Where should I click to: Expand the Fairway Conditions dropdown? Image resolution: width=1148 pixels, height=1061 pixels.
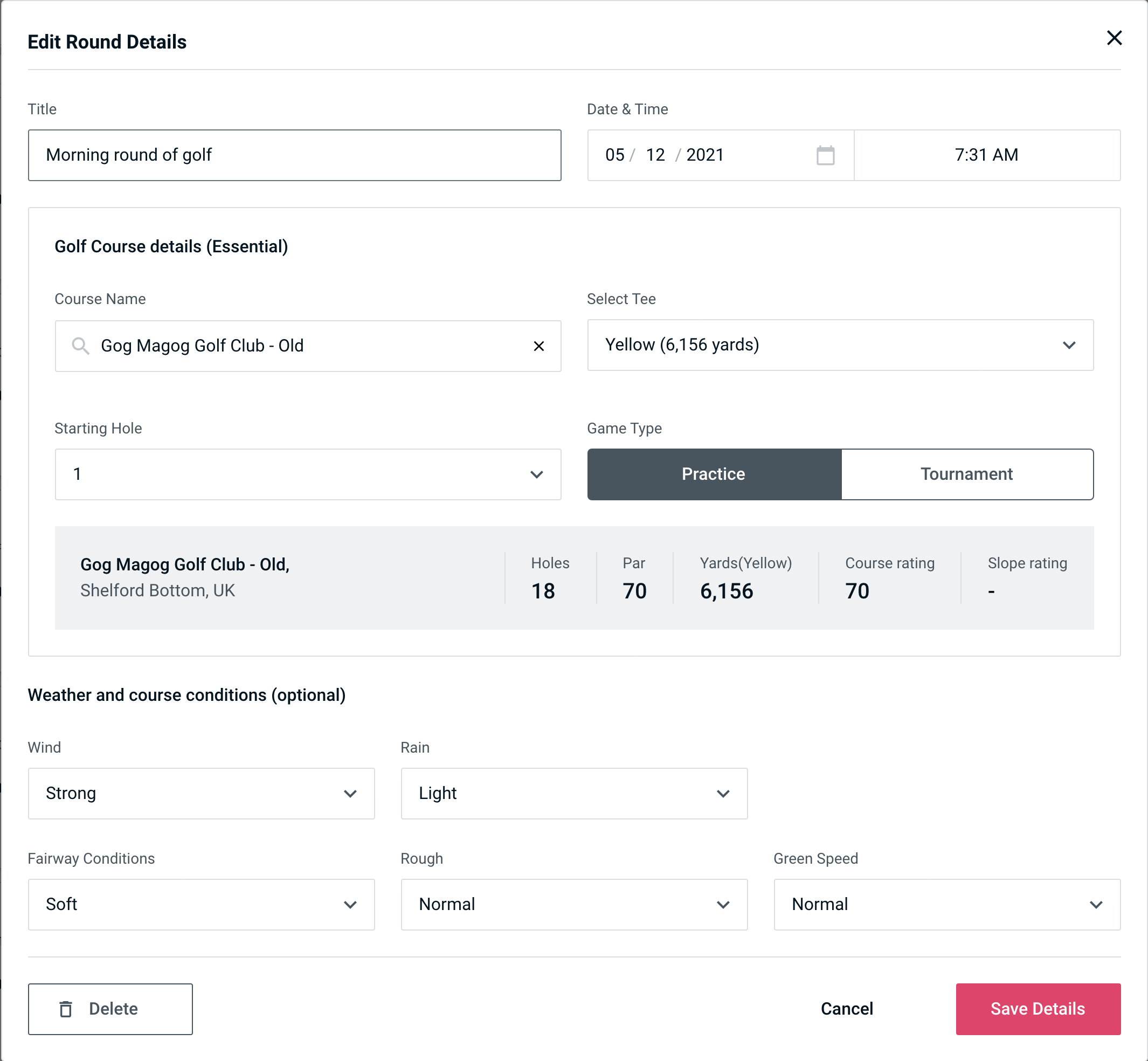[200, 904]
